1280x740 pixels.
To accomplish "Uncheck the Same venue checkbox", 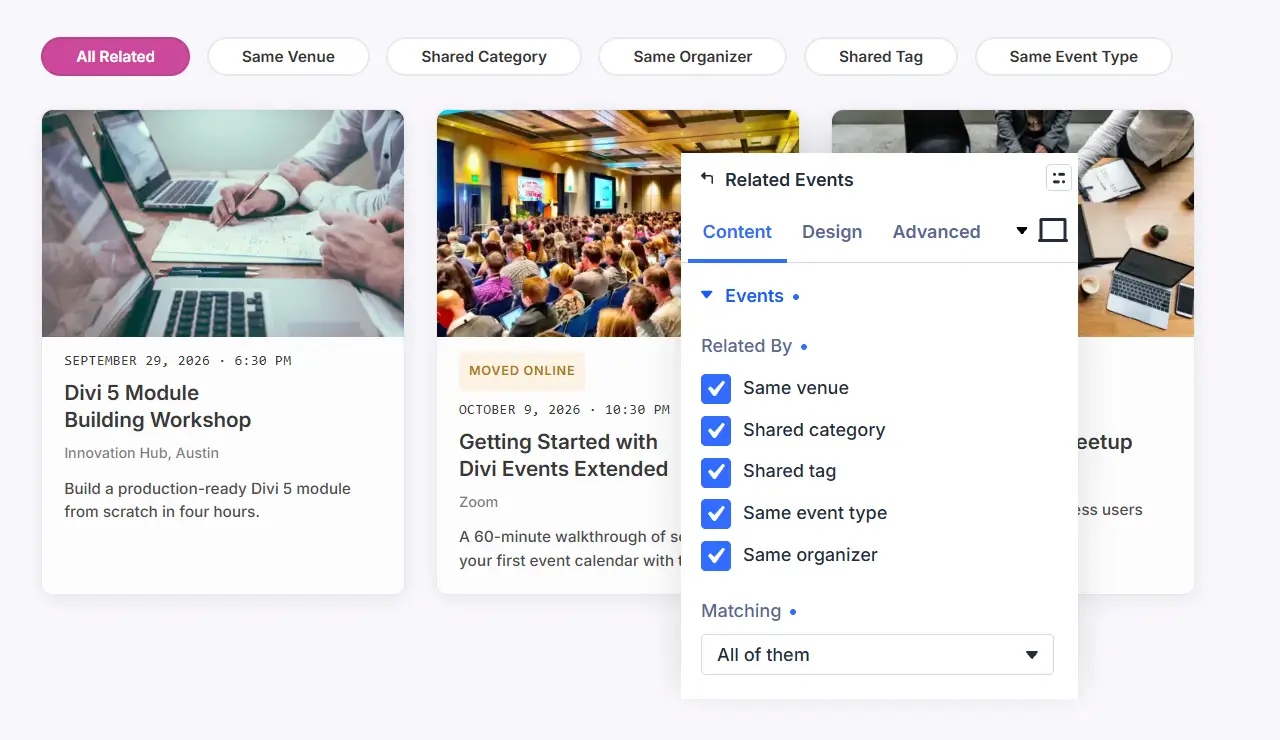I will pyautogui.click(x=716, y=388).
